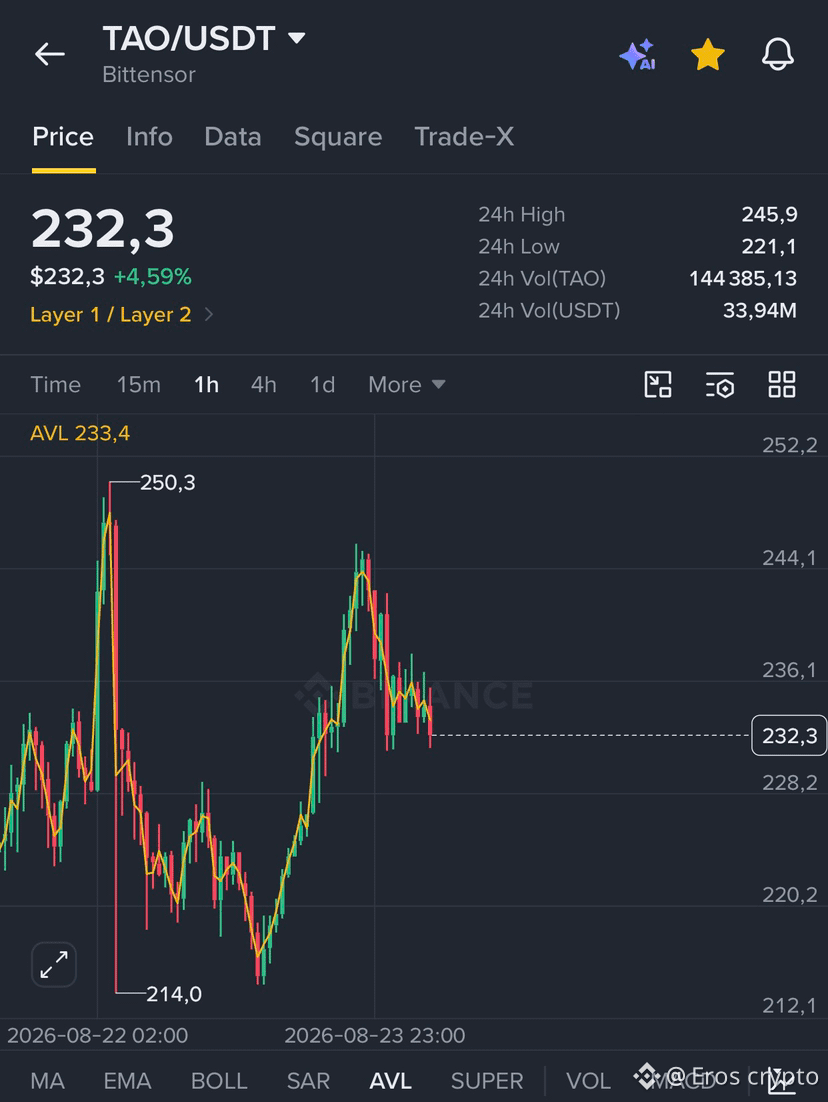Viewport: 828px width, 1102px height.
Task: Click the 24h High value 245,9
Action: [x=769, y=214]
